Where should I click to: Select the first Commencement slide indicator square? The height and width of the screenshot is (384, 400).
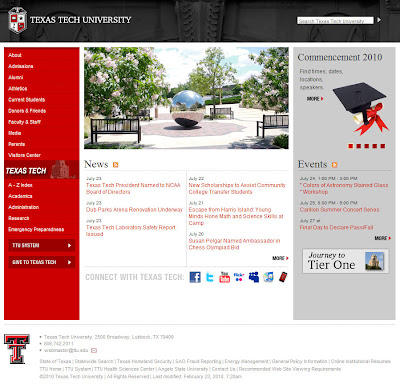351,146
